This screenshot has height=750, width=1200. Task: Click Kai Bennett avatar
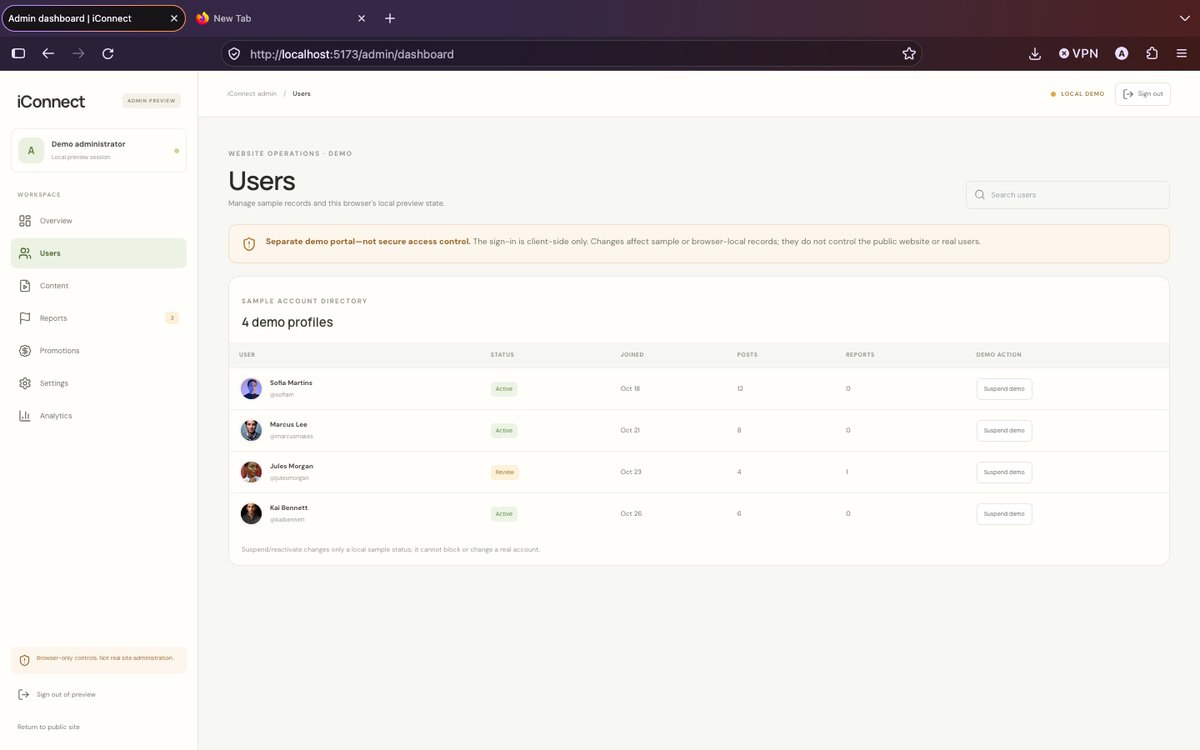[x=251, y=514]
